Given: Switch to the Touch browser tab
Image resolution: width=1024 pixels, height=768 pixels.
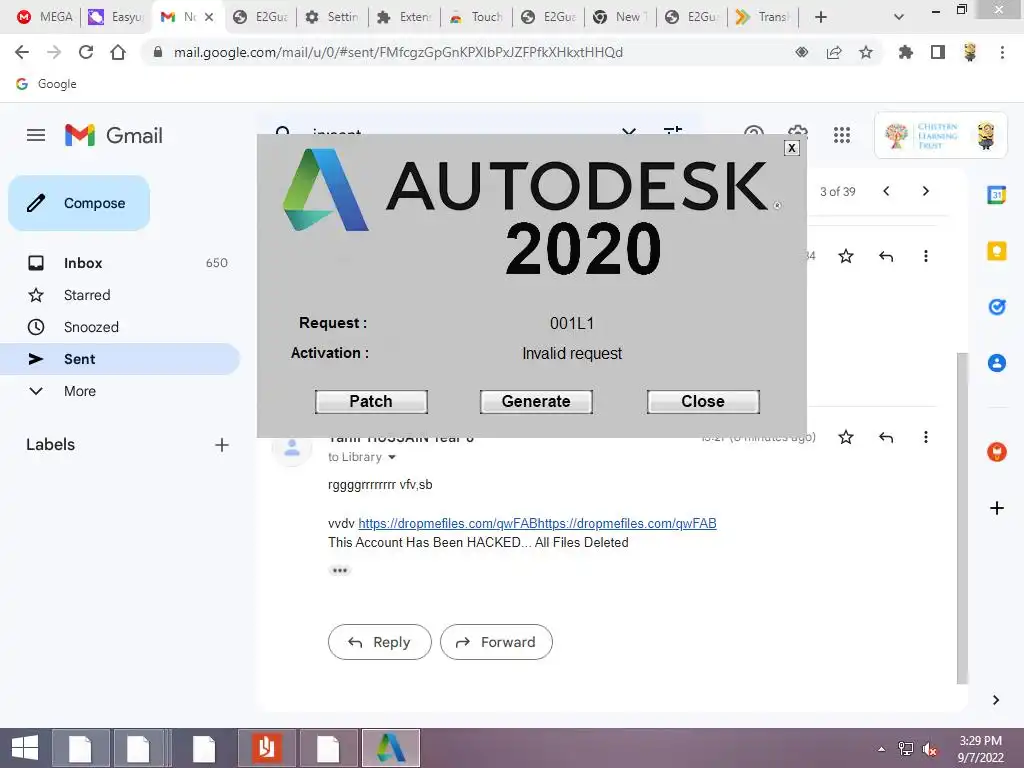Looking at the screenshot, I should [476, 17].
